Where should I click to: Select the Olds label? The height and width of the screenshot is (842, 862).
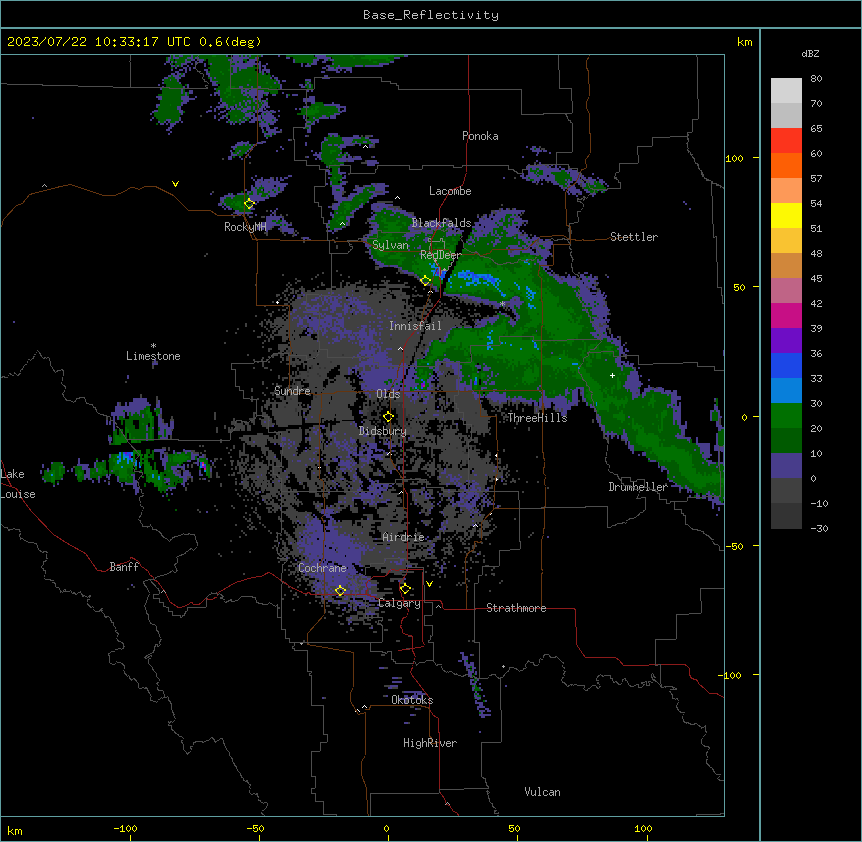point(388,394)
